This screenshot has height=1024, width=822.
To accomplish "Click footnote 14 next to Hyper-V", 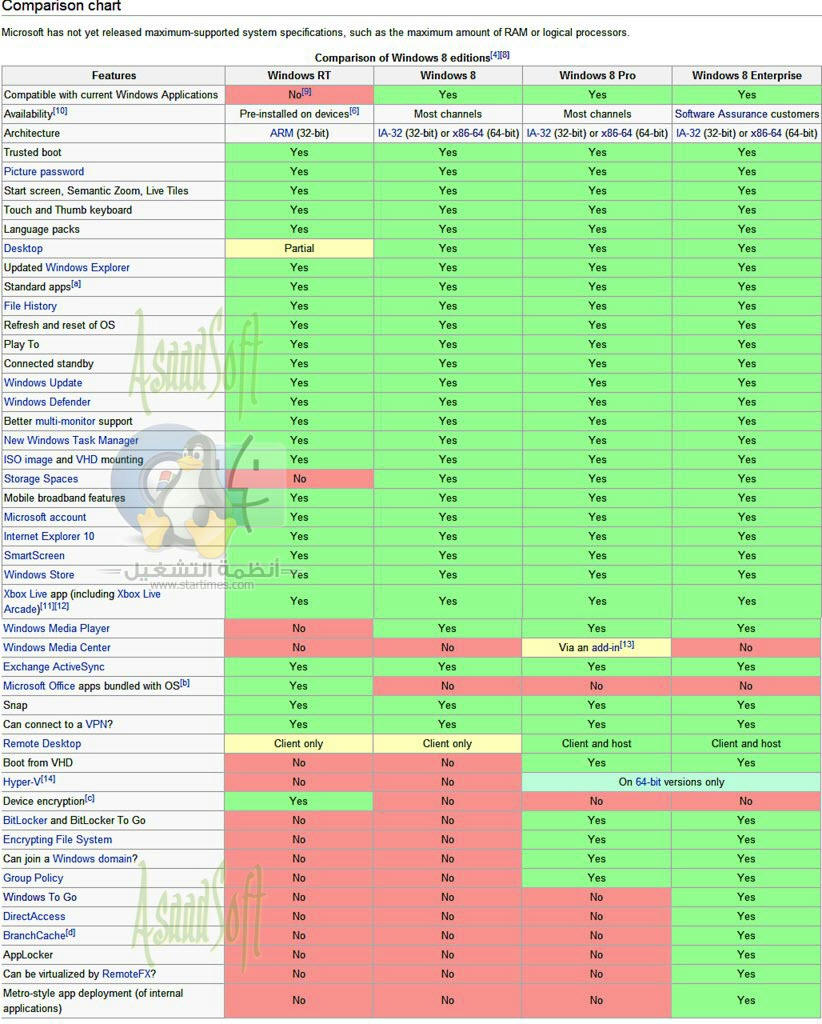I will tap(48, 780).
